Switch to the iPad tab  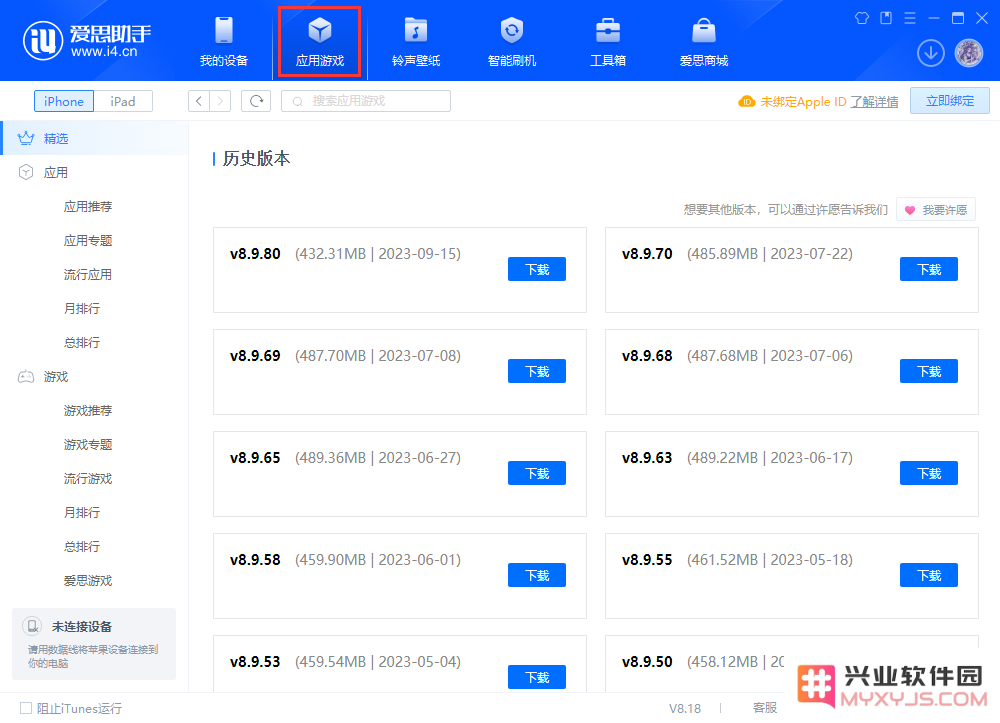pos(122,101)
